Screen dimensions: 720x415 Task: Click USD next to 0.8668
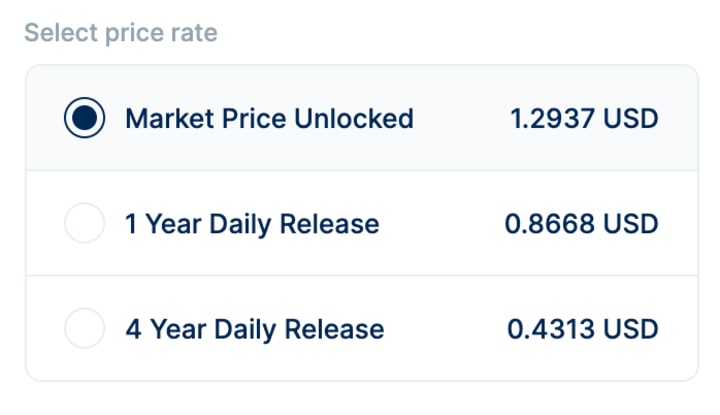click(x=631, y=224)
